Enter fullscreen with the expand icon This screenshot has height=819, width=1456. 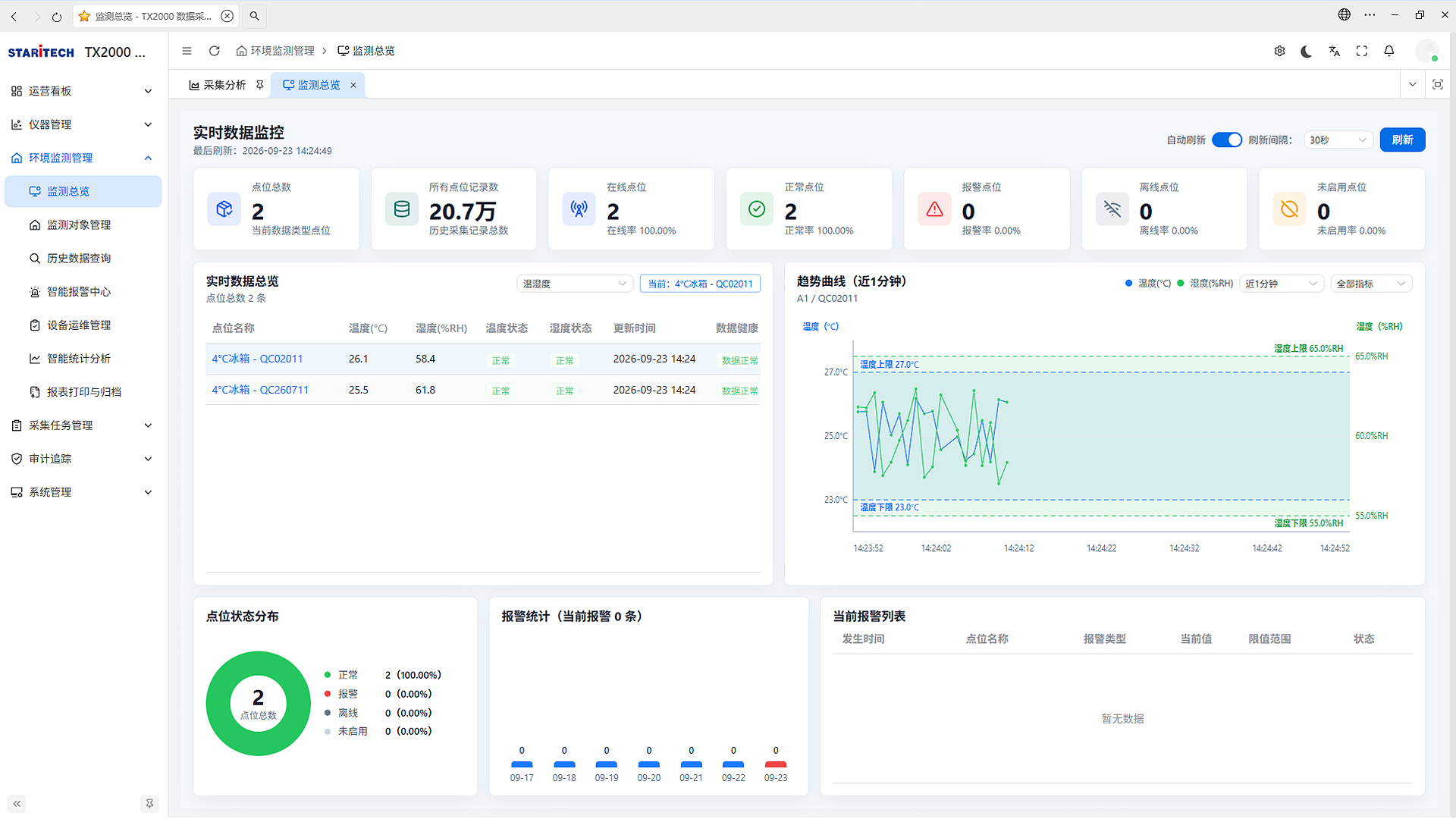pyautogui.click(x=1362, y=51)
